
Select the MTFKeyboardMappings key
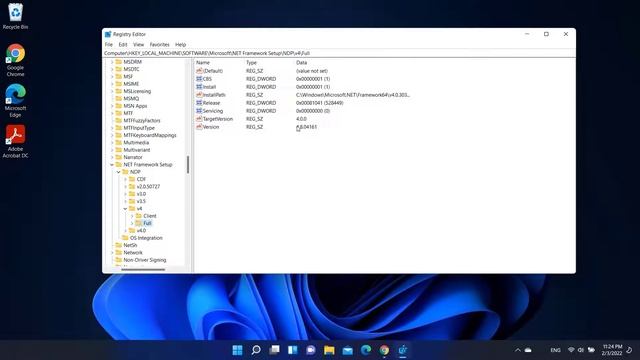pos(150,135)
